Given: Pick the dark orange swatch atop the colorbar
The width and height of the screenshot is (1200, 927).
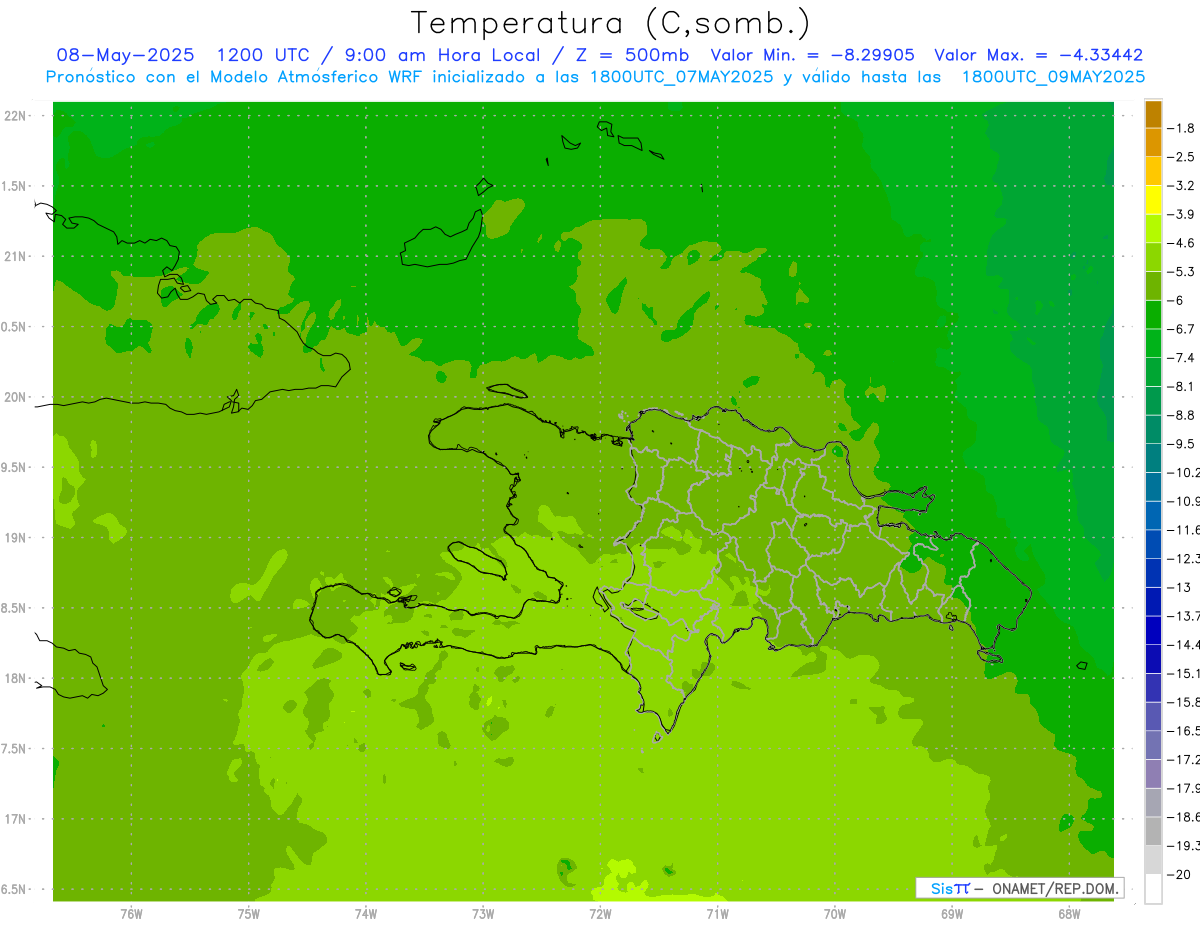Looking at the screenshot, I should tap(1154, 114).
